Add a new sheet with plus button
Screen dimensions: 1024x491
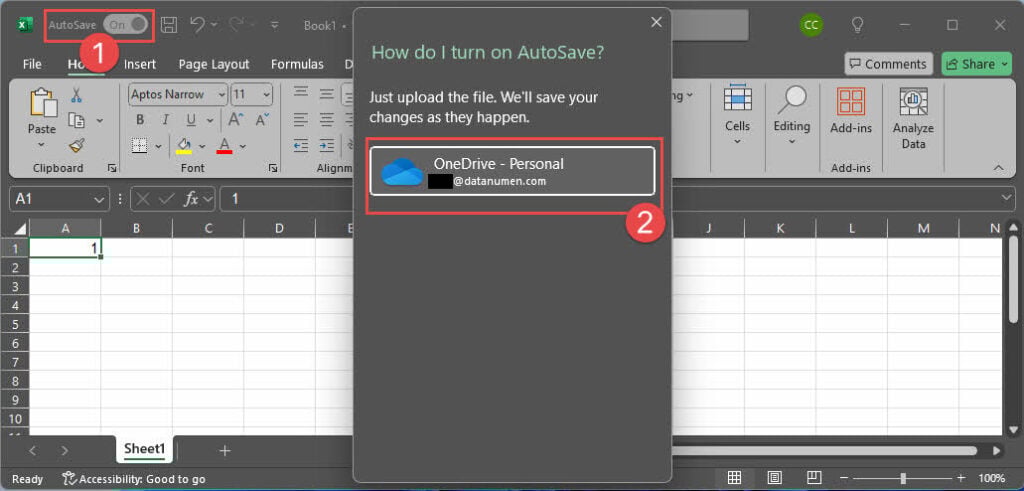225,451
